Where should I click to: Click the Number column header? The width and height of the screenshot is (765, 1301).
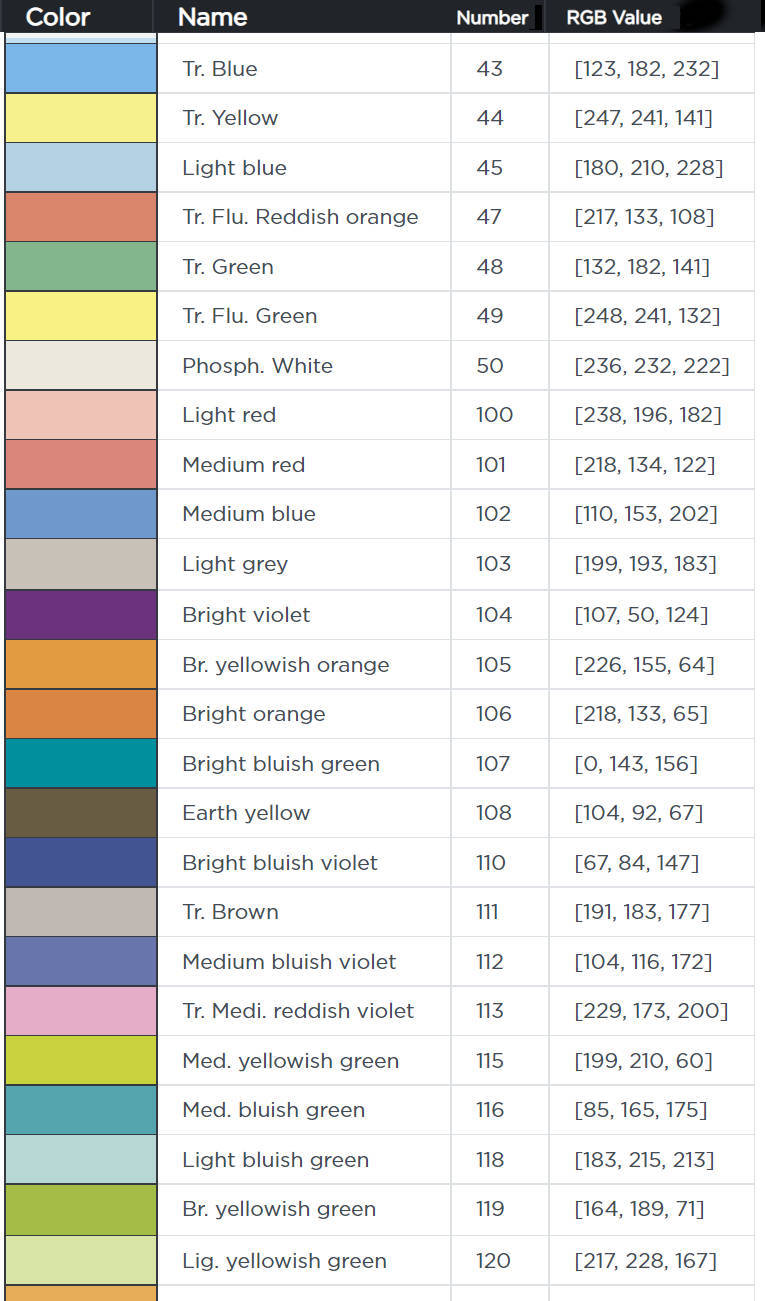pyautogui.click(x=492, y=17)
